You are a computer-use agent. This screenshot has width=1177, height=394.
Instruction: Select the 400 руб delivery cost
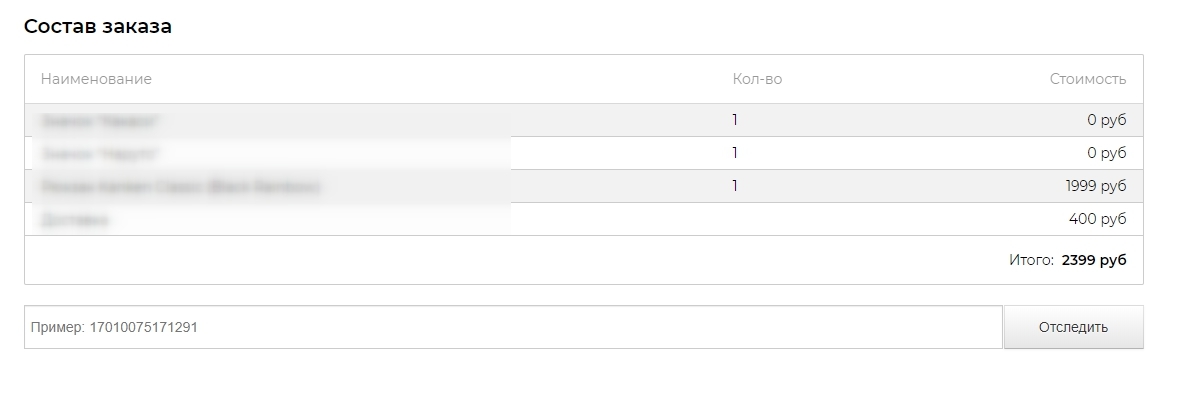coord(1097,219)
